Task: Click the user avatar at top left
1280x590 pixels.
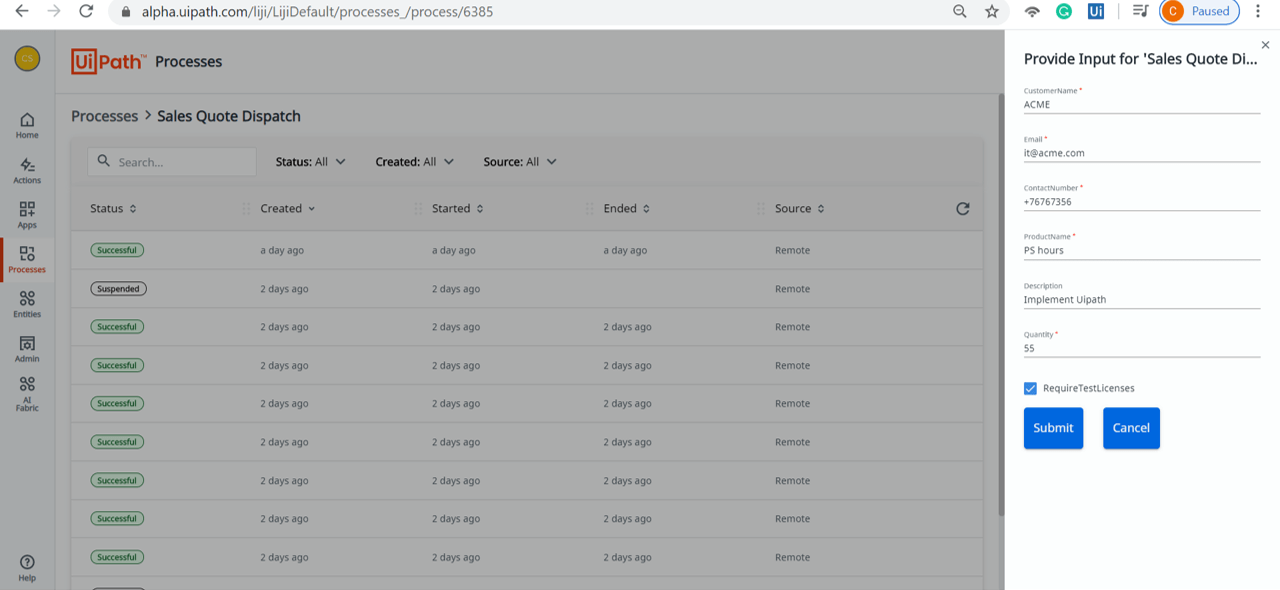Action: [x=27, y=59]
